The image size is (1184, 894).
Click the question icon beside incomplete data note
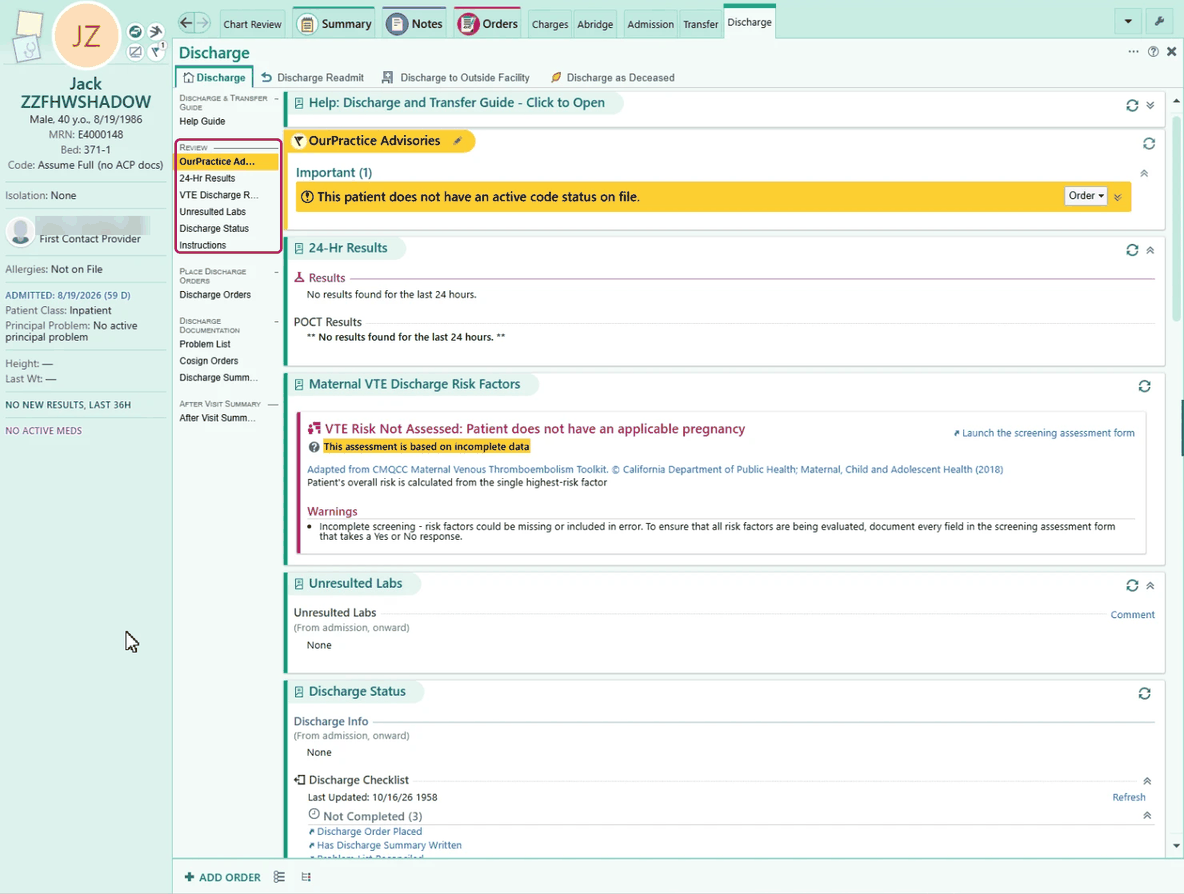[314, 447]
